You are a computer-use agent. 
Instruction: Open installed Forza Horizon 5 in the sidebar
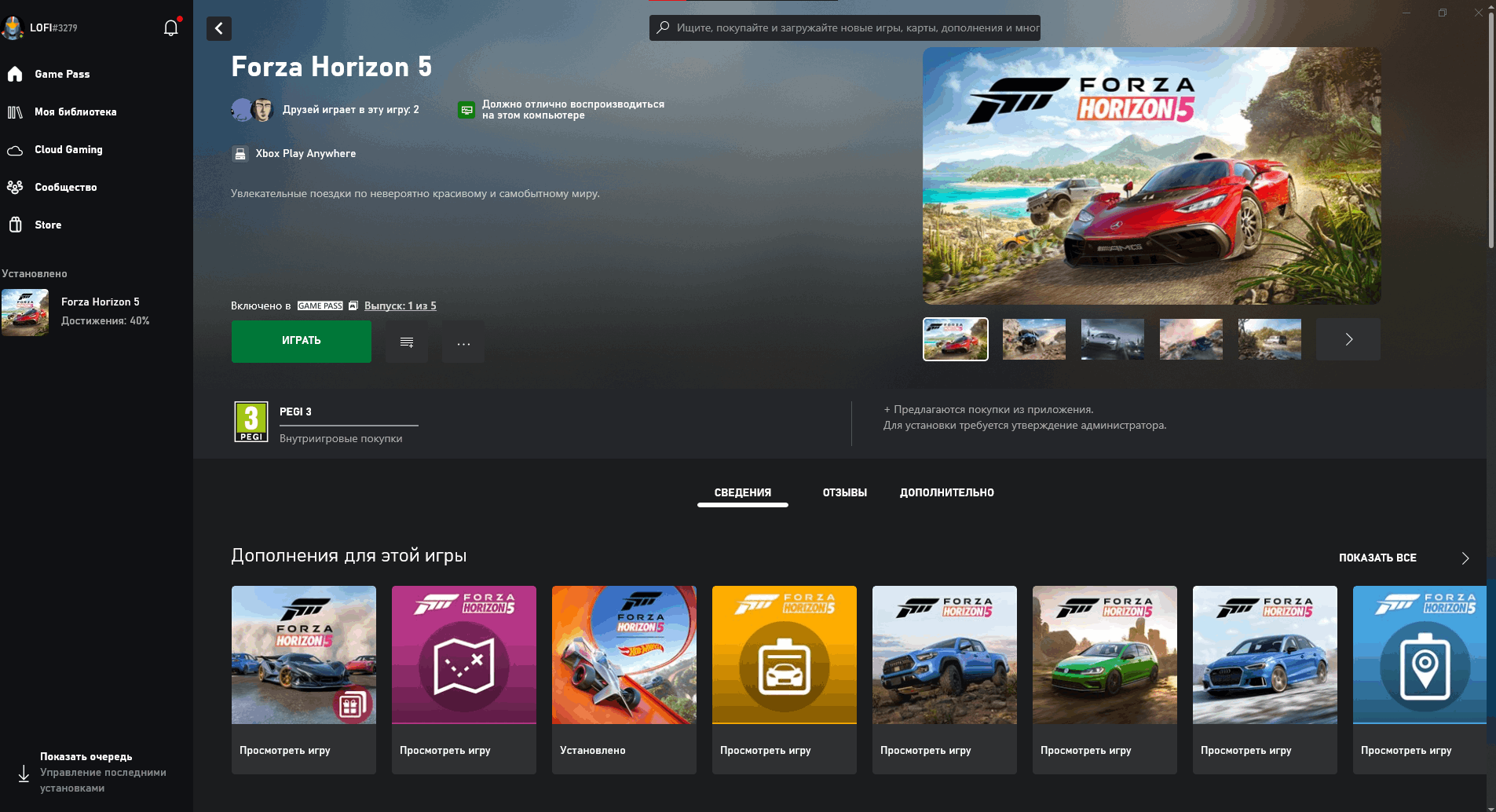(x=97, y=312)
